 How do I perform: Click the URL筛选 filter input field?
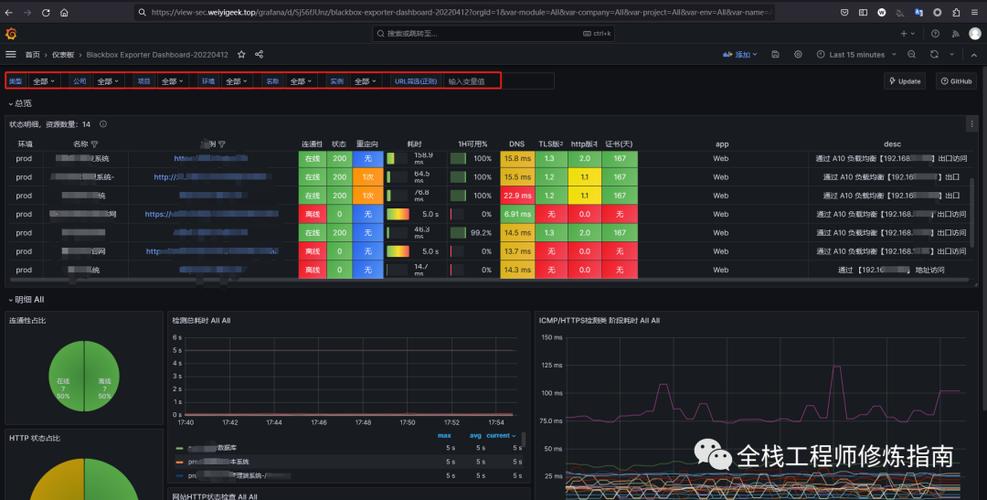(x=499, y=81)
